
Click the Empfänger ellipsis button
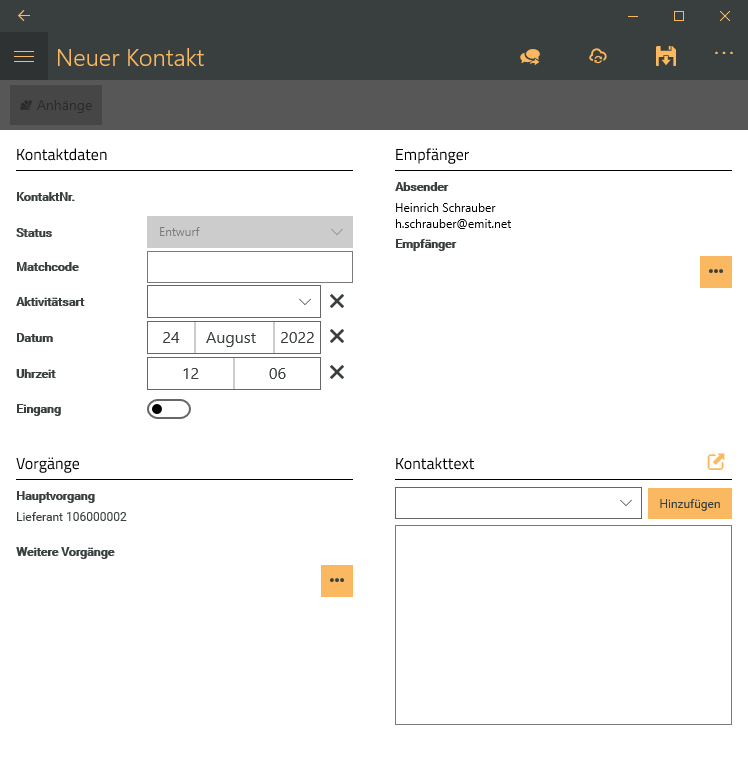point(715,272)
